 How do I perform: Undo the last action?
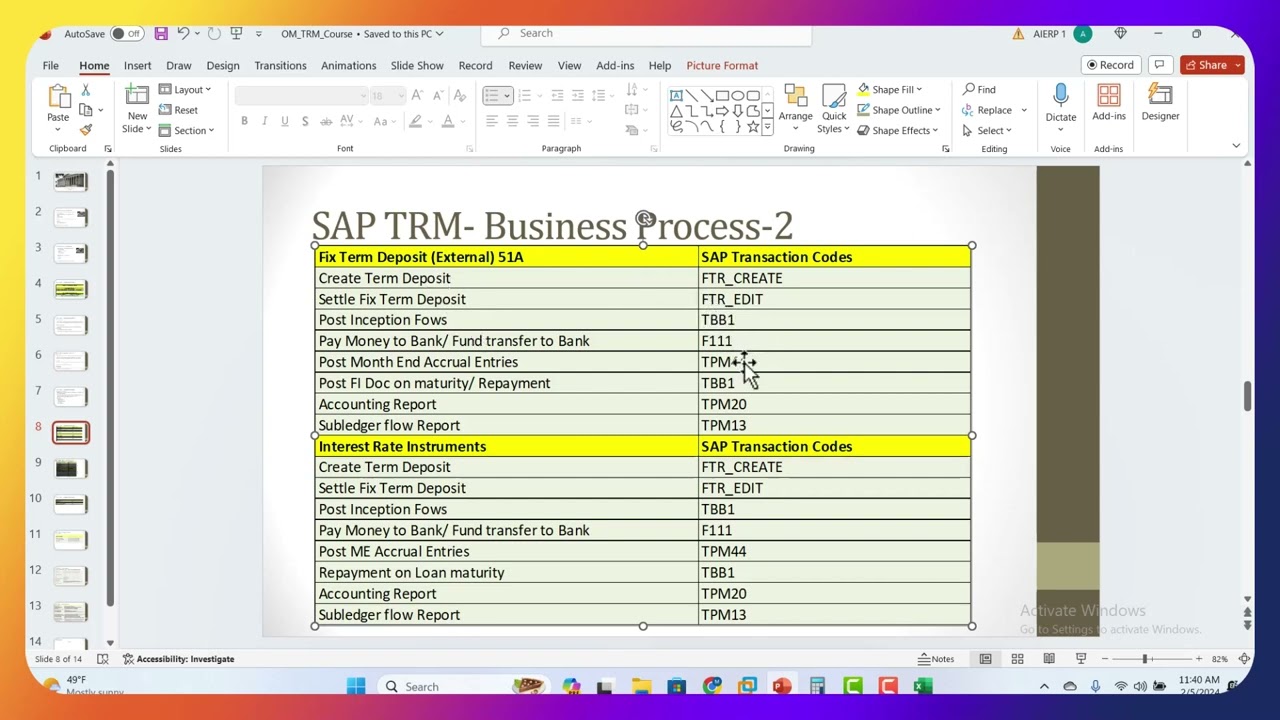click(x=183, y=33)
